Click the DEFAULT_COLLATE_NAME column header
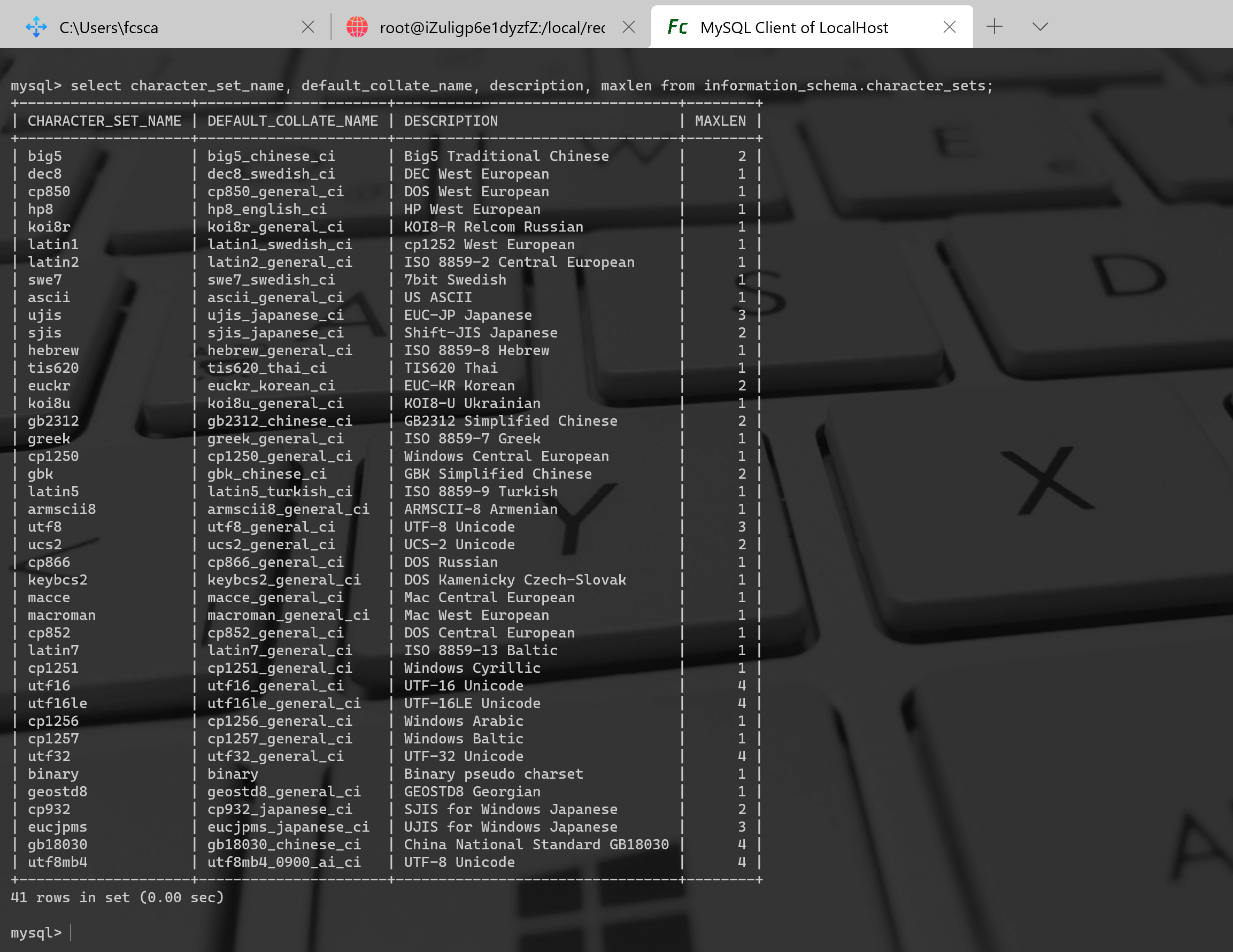1233x952 pixels. point(292,121)
